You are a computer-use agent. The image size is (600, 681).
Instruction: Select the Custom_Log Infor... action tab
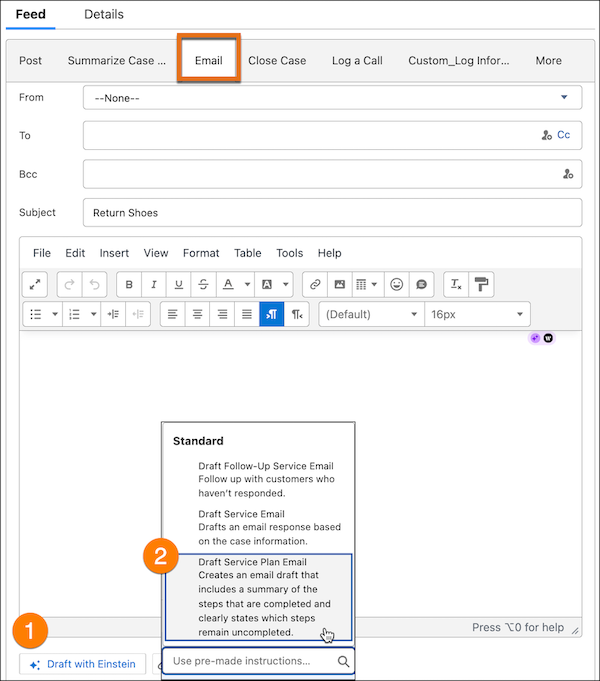(459, 61)
